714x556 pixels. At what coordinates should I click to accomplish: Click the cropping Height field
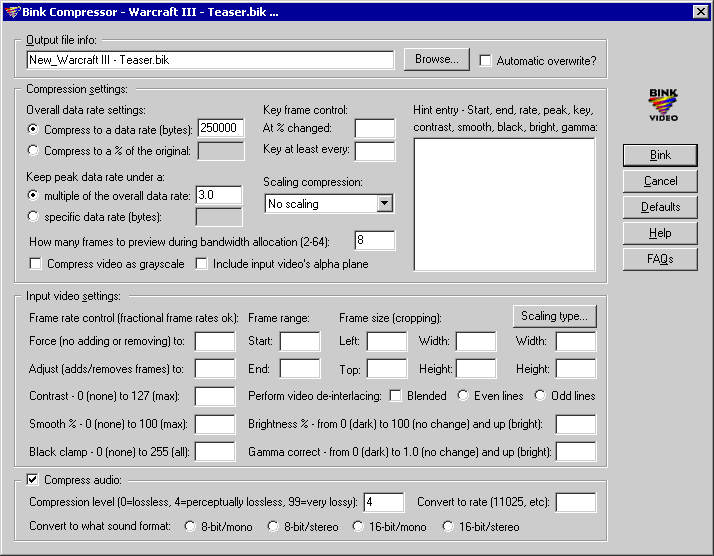coord(476,369)
